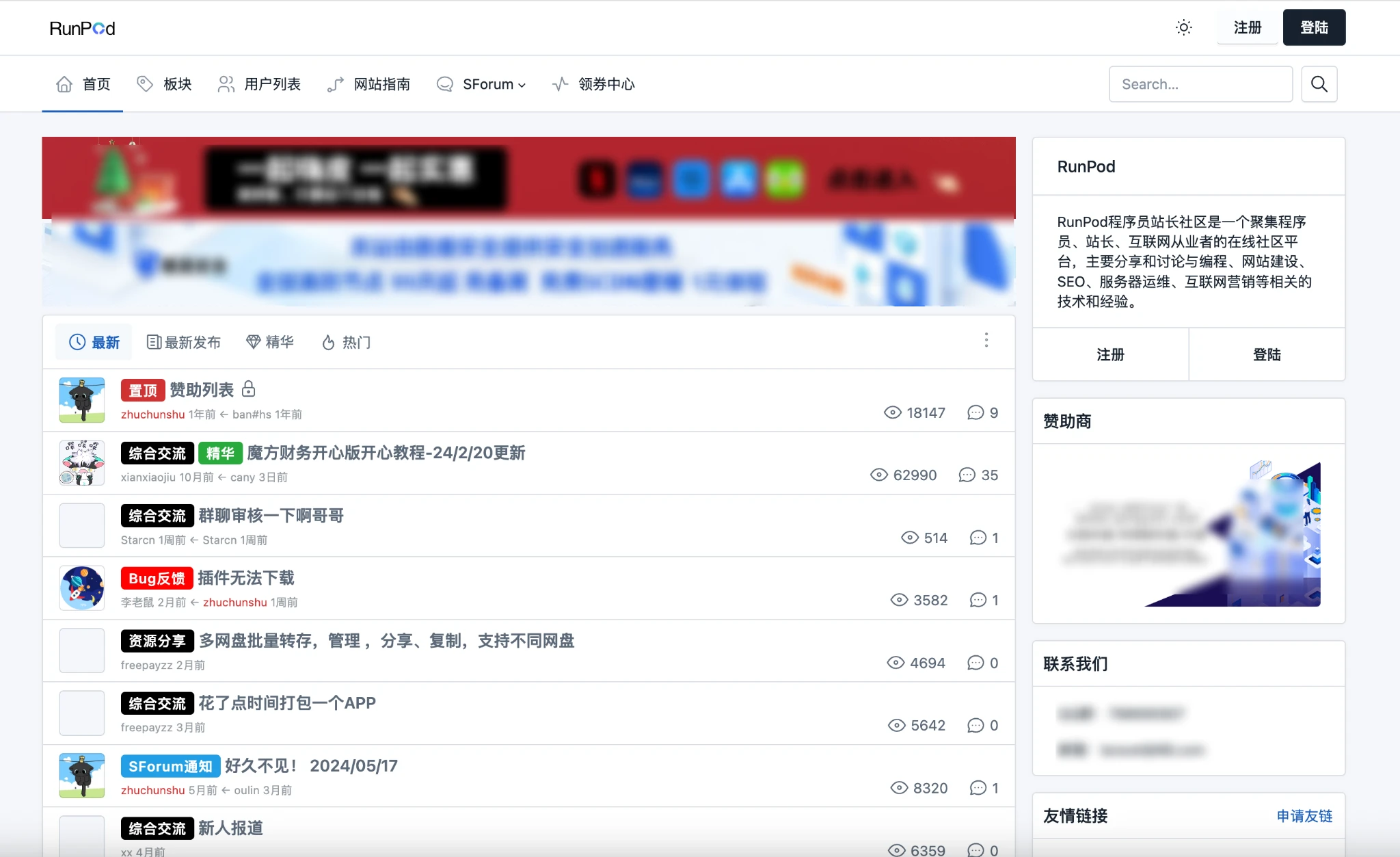Open the three-dot options menu
Viewport: 1400px width, 857px height.
986,340
